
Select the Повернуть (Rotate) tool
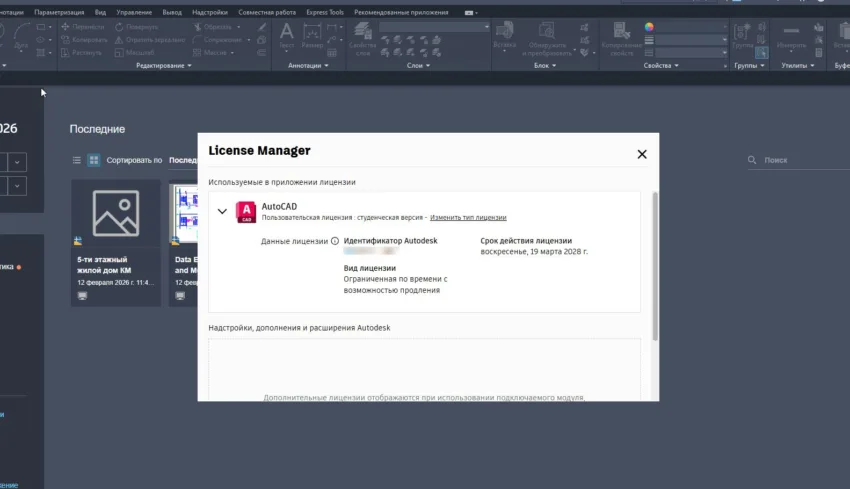(x=137, y=27)
